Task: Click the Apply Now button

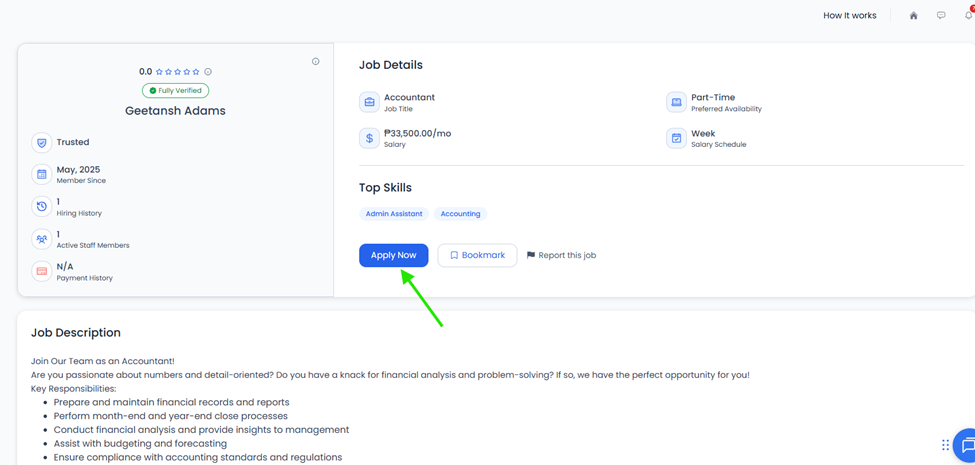Action: click(394, 255)
